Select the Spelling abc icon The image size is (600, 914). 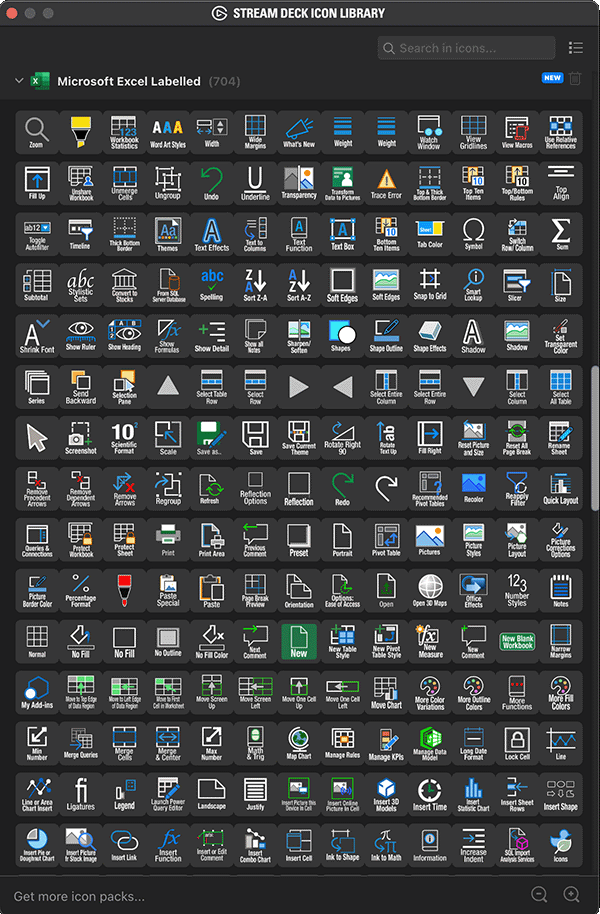212,285
